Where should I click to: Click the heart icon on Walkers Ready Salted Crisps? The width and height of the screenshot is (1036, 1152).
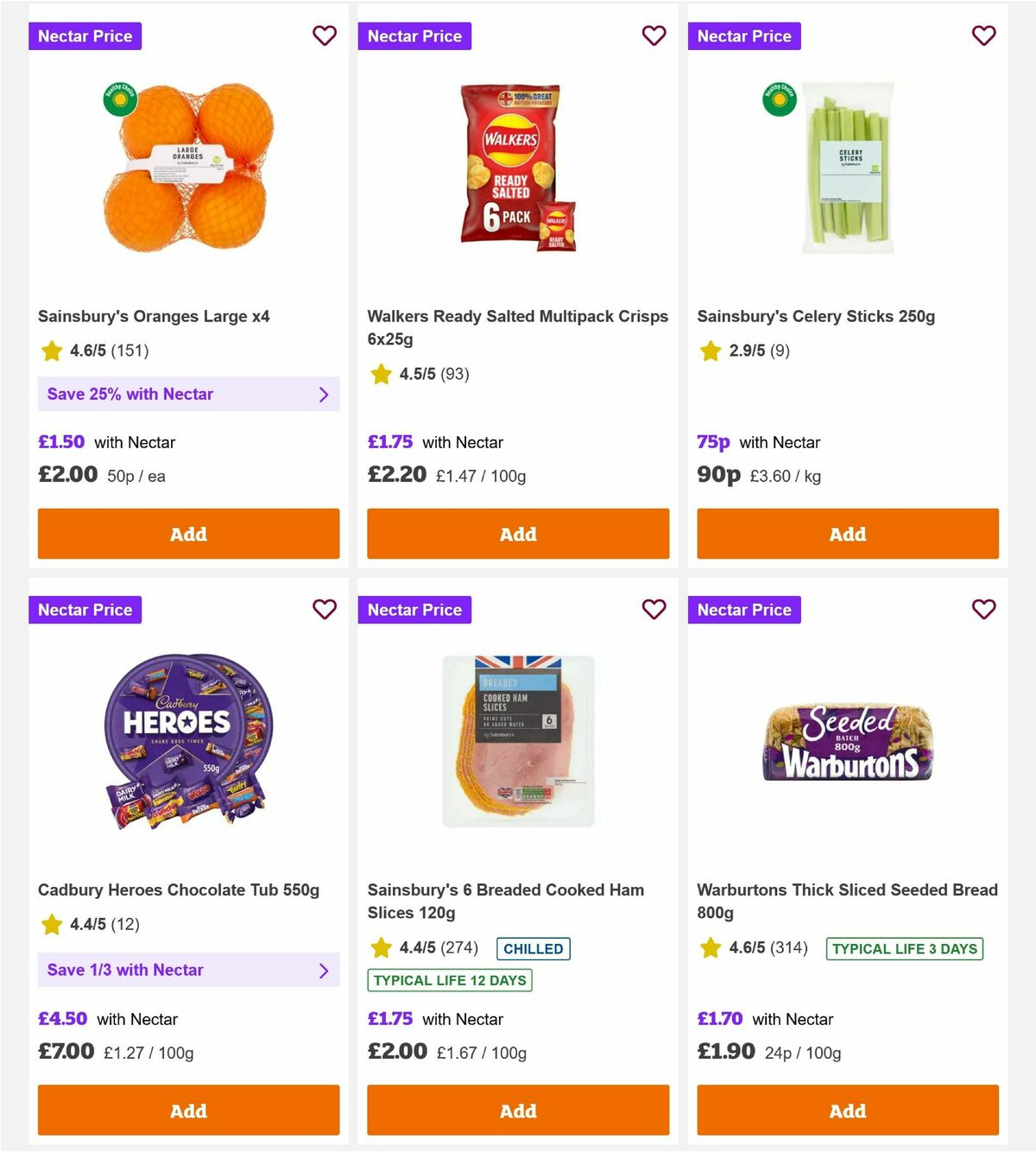point(654,35)
